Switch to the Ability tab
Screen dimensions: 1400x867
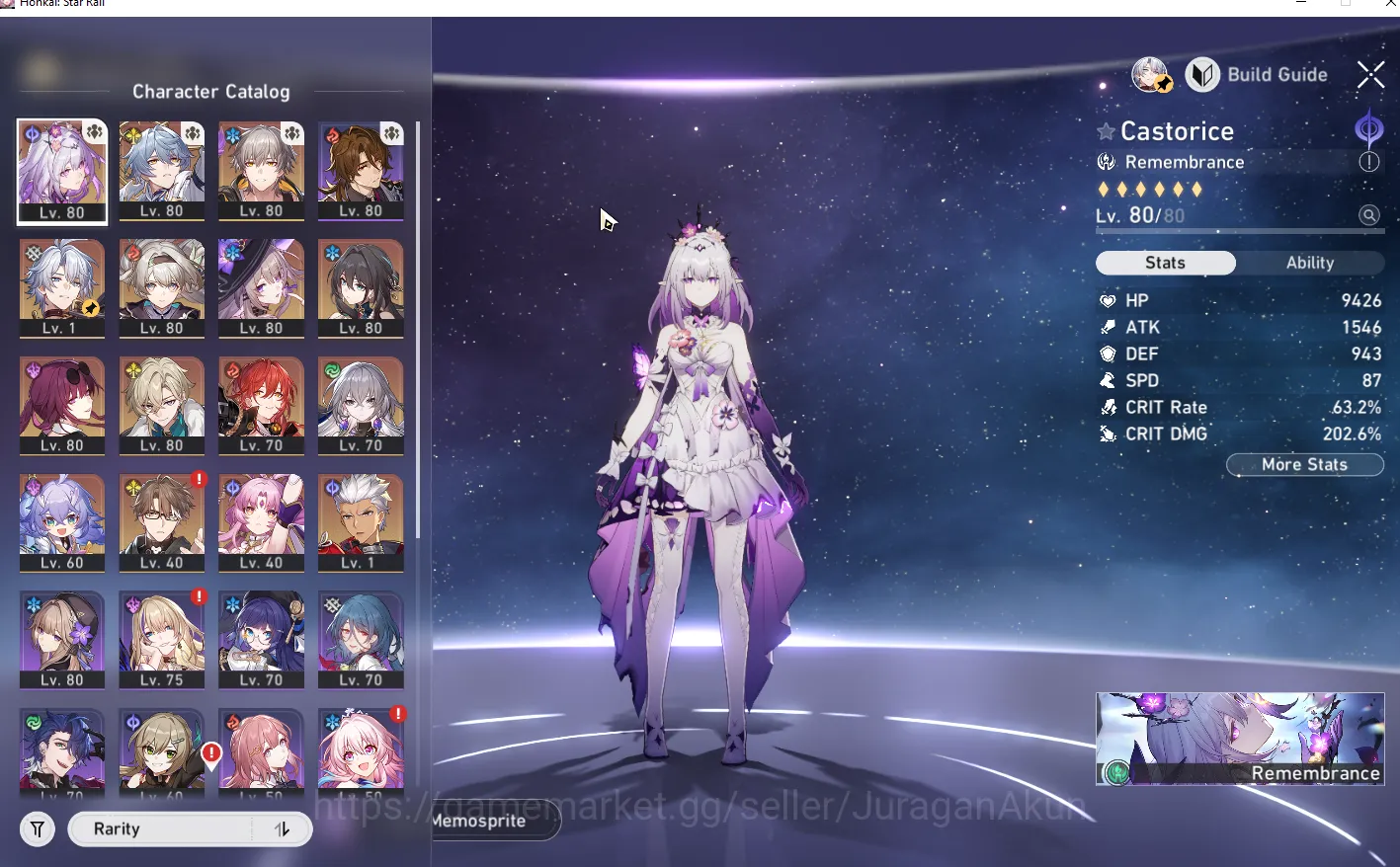tap(1309, 263)
